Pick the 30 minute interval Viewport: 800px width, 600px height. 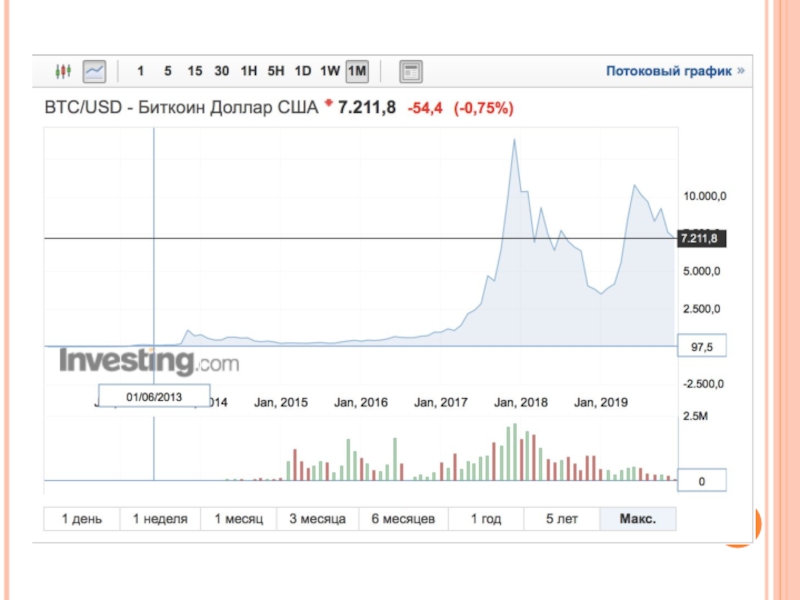point(222,71)
